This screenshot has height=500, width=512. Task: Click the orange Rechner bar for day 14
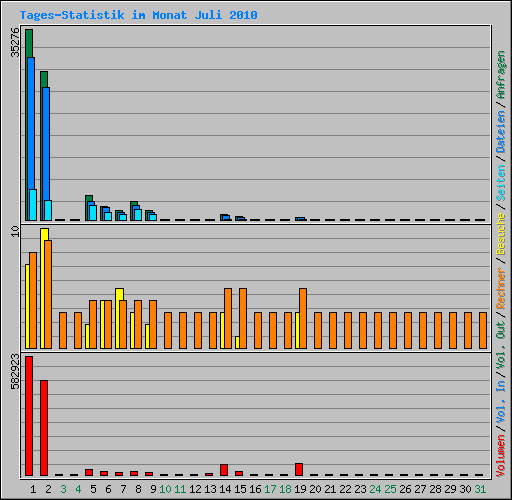click(228, 318)
